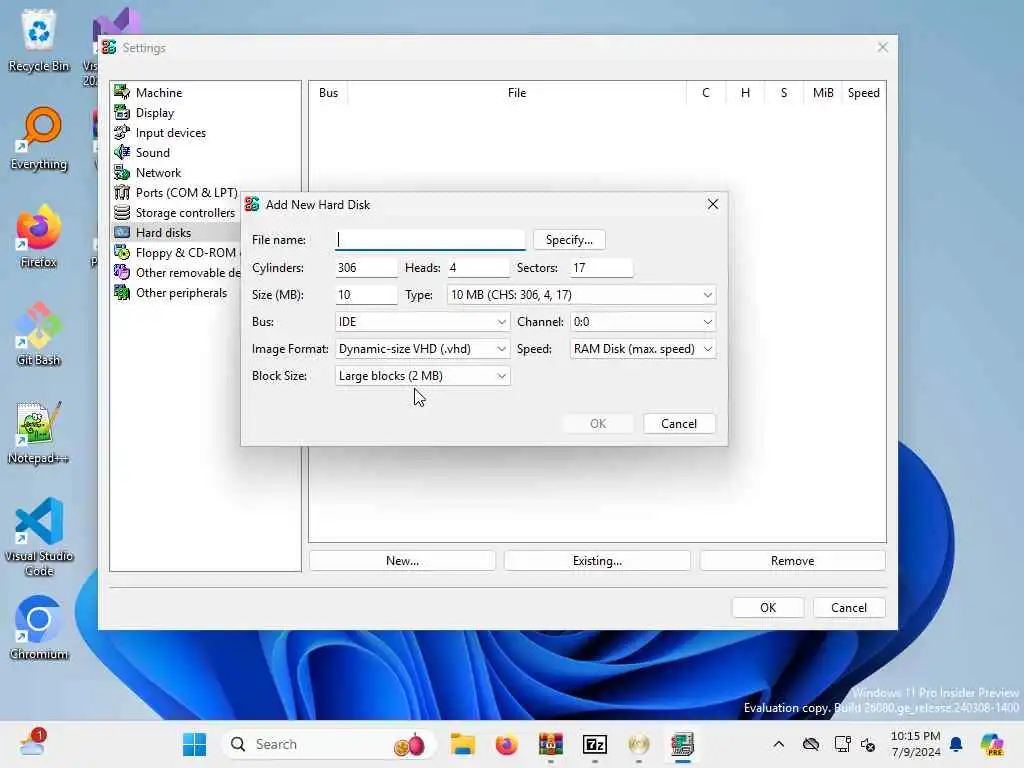
Task: Open the notification bell icon
Action: coord(956,744)
